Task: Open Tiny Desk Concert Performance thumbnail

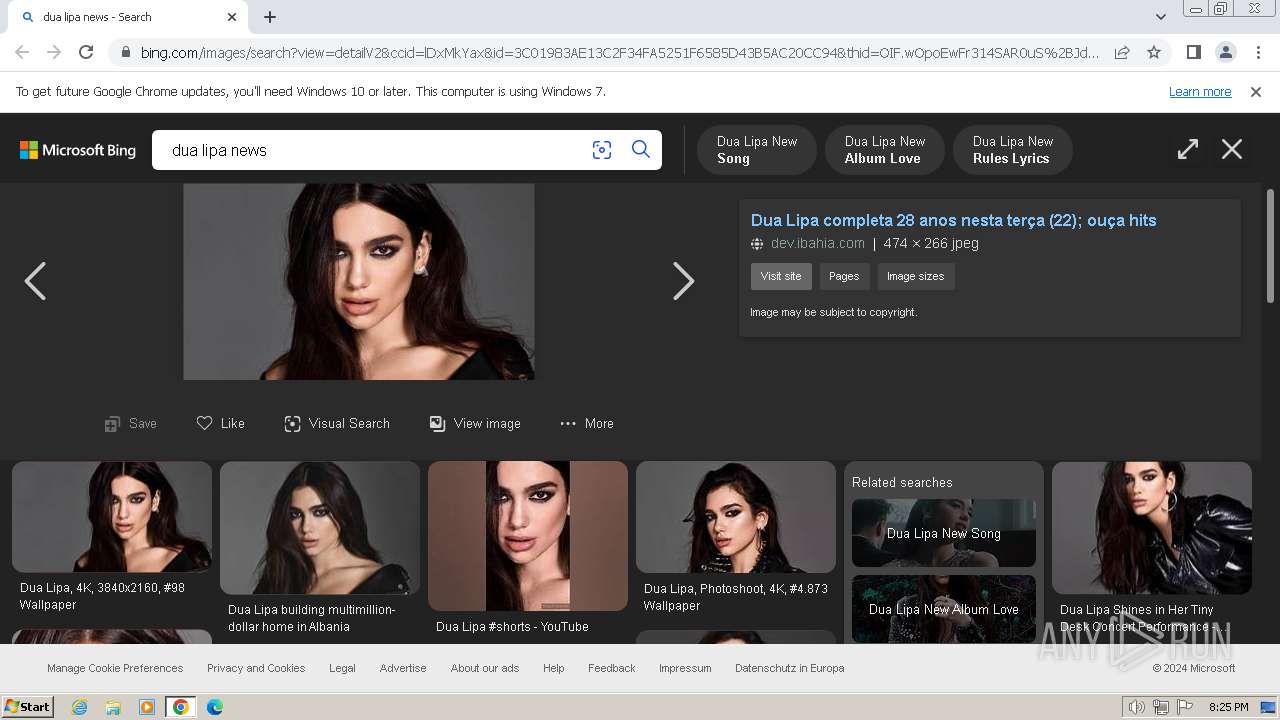Action: 1152,527
